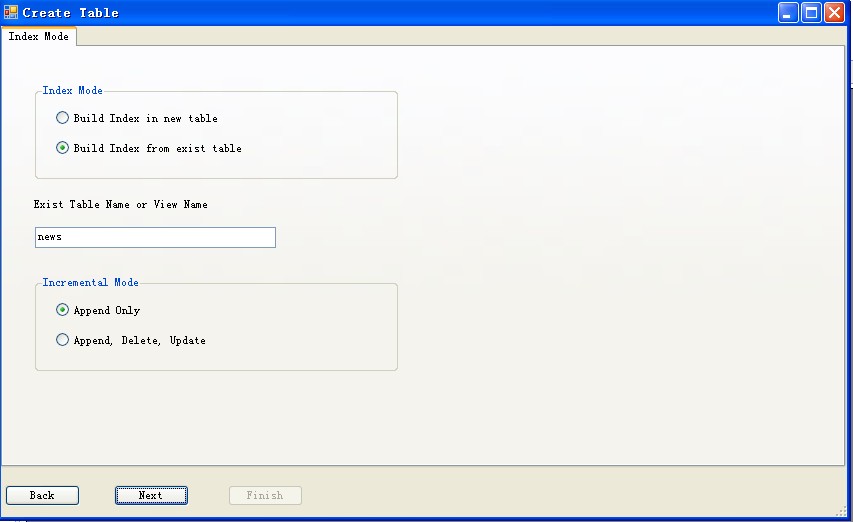The width and height of the screenshot is (853, 522).
Task: Close the Create Table window
Action: (x=834, y=13)
